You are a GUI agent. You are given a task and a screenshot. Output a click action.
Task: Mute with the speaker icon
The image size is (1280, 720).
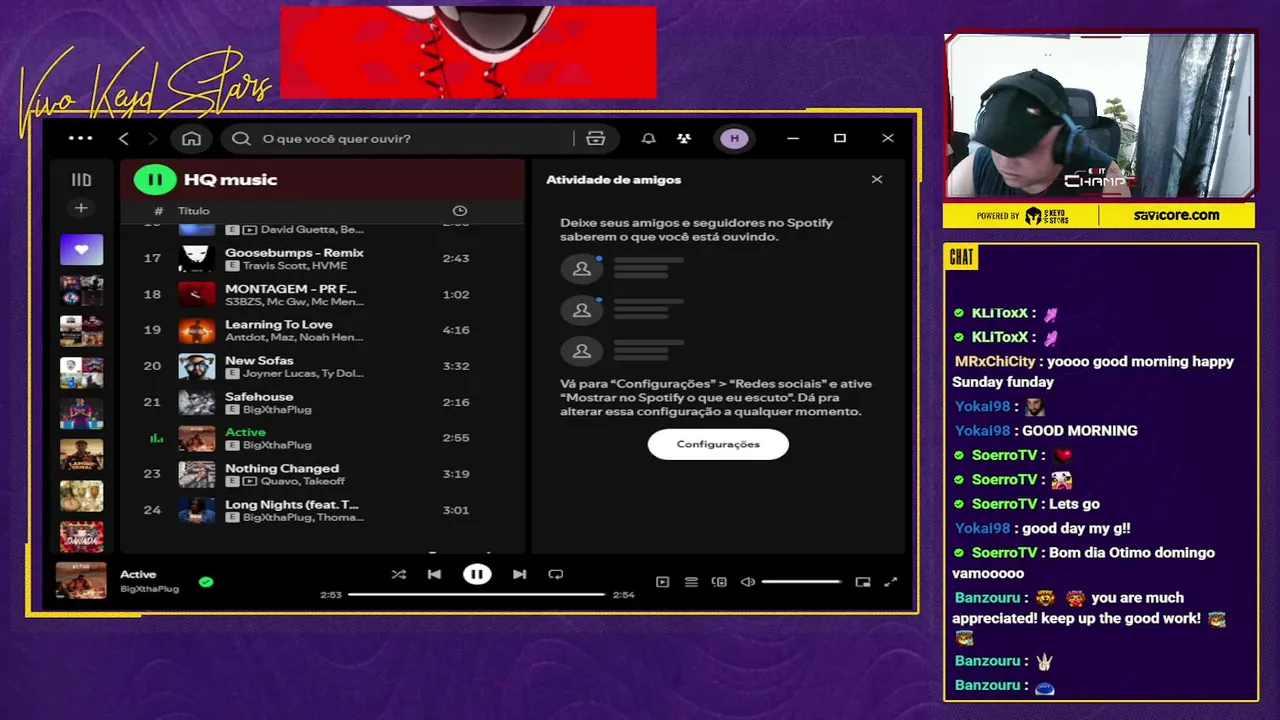pyautogui.click(x=747, y=582)
